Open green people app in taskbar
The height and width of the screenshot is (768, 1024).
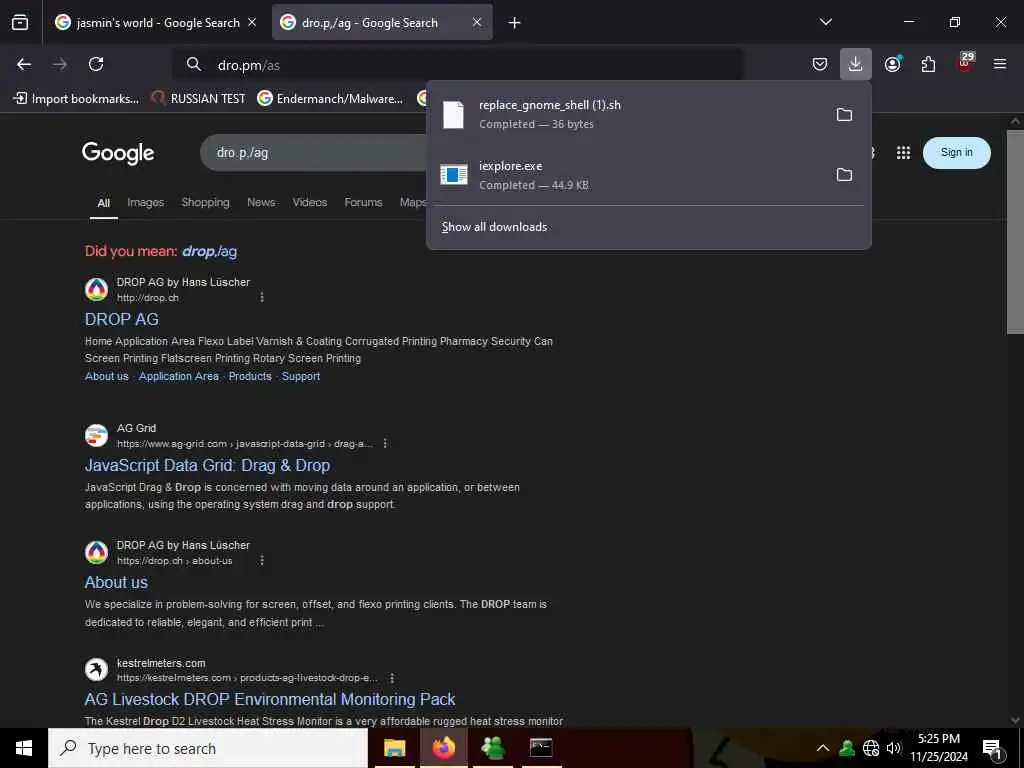tap(492, 748)
